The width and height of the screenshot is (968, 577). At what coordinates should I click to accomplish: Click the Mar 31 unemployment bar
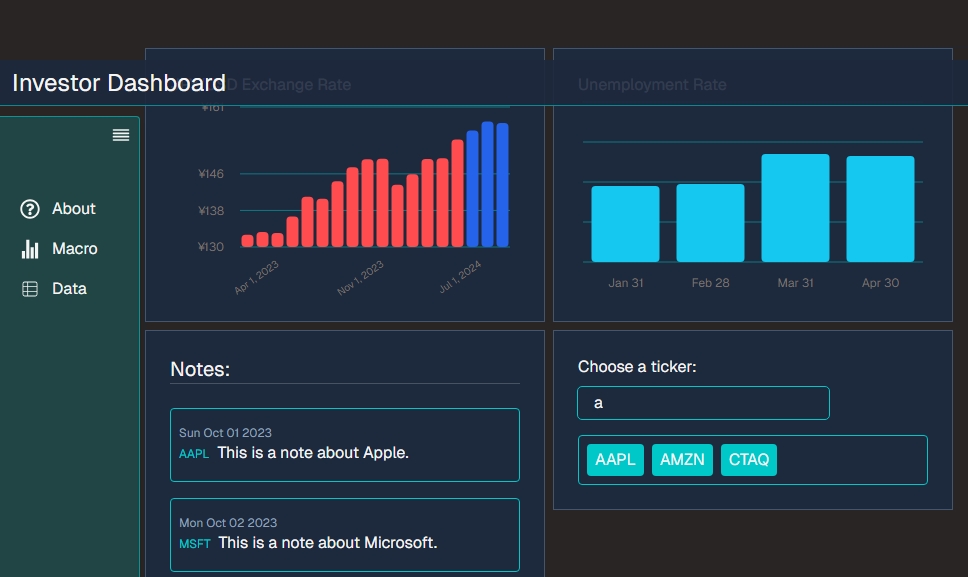[795, 205]
